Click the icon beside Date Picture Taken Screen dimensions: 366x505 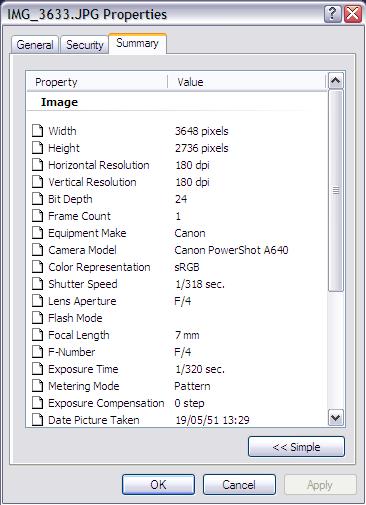click(38, 420)
